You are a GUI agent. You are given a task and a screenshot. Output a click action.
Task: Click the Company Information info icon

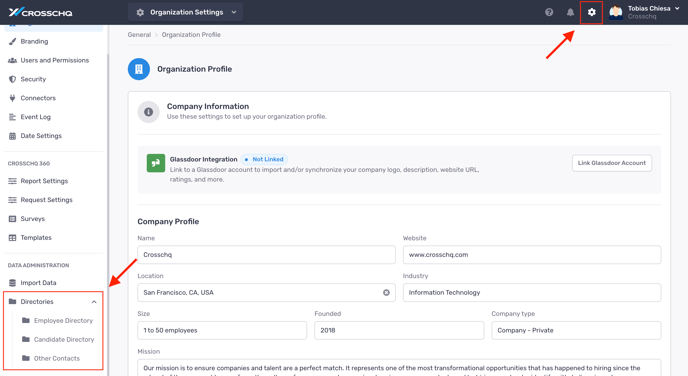pos(148,112)
